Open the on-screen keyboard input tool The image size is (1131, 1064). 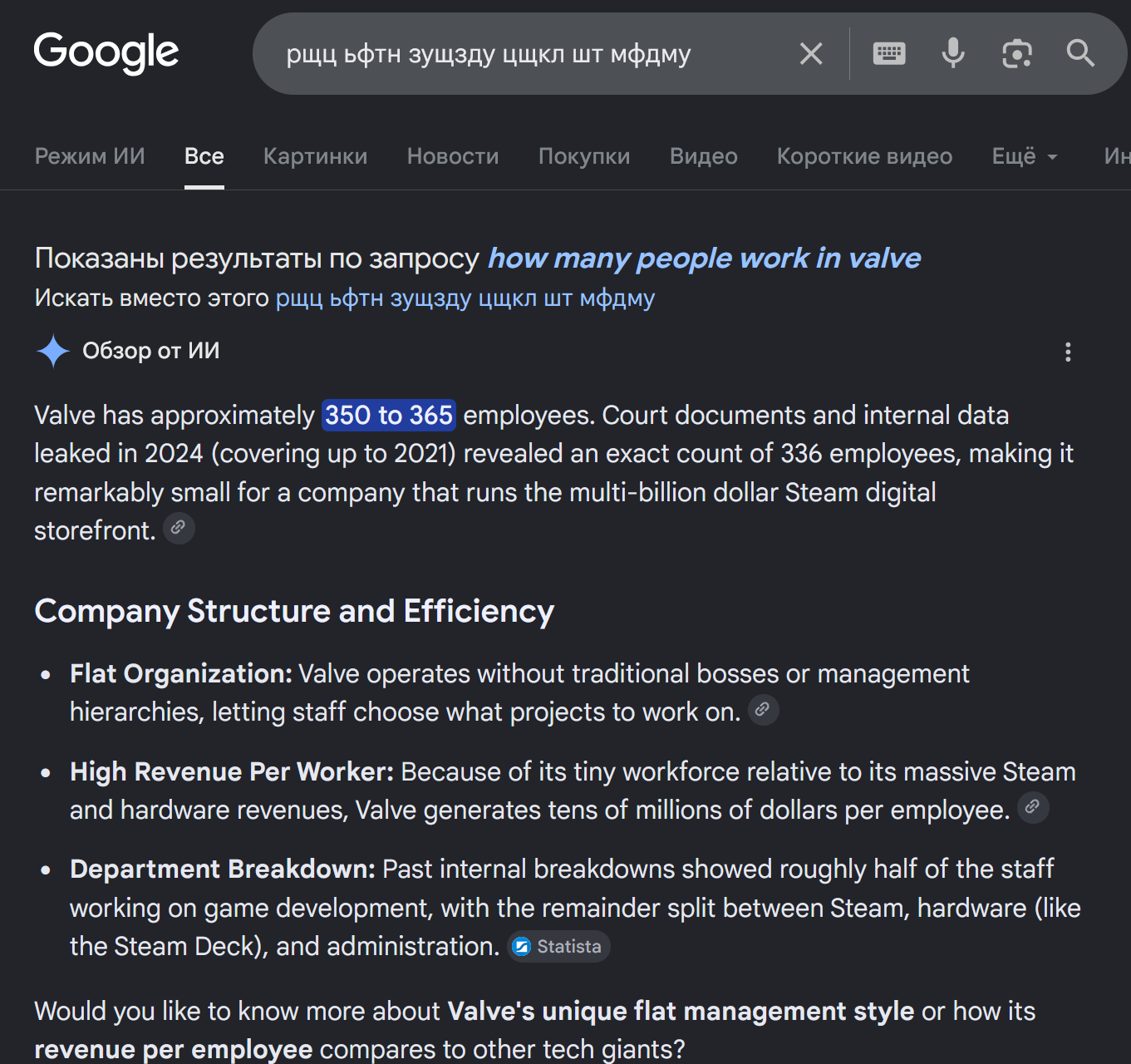889,54
